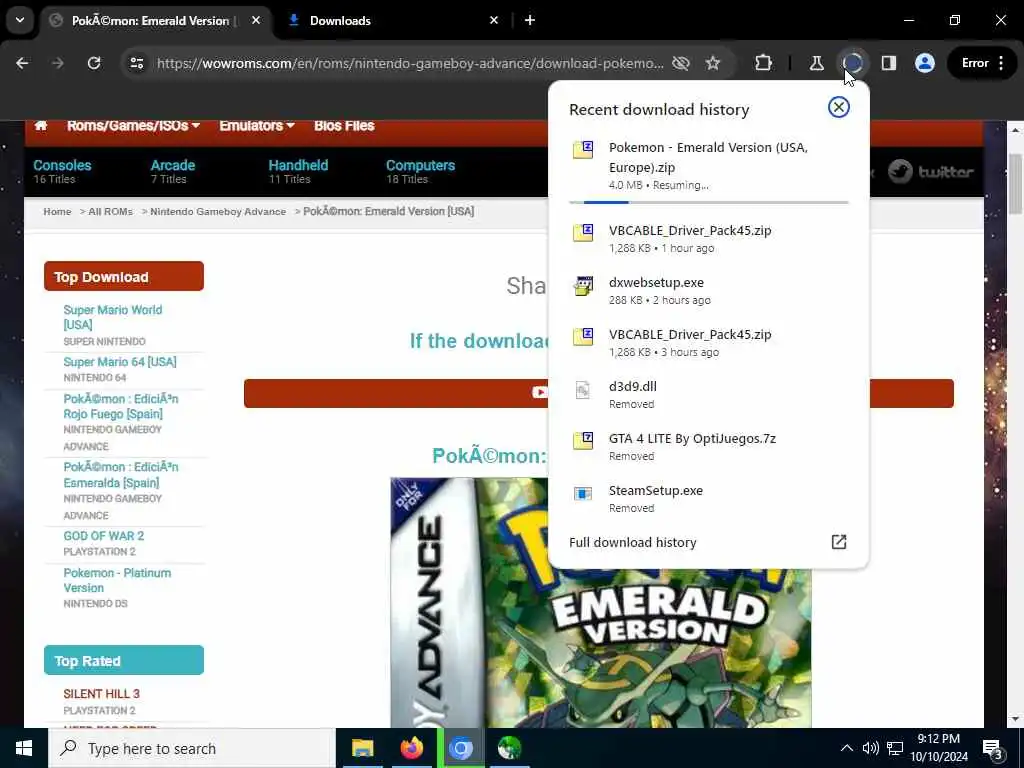
Task: Open Chrome Labs flask icon
Action: coord(816,63)
